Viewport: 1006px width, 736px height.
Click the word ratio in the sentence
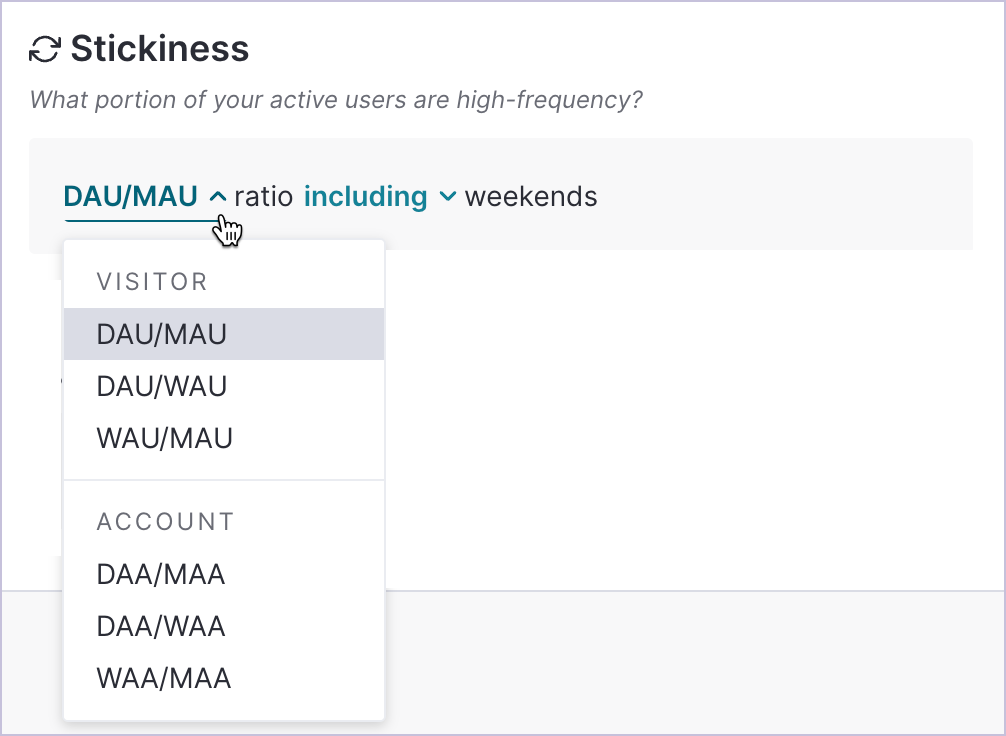point(264,196)
